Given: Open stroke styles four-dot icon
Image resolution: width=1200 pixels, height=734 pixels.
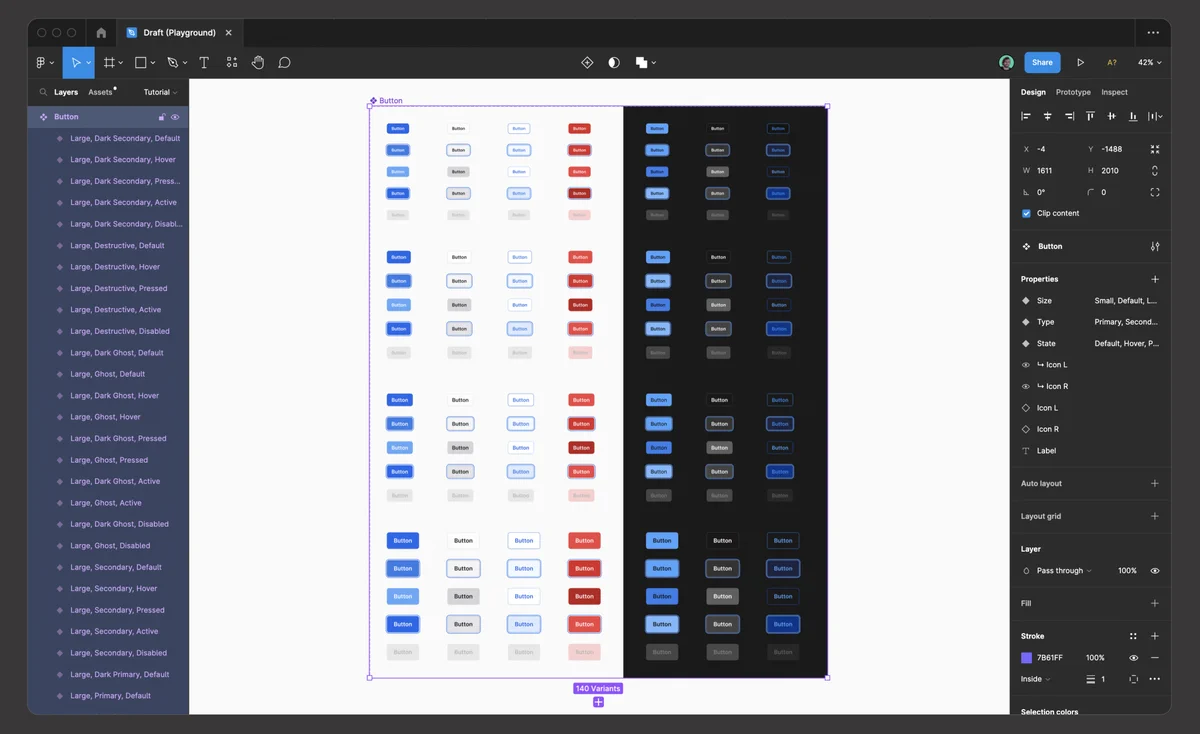Looking at the screenshot, I should click(x=1133, y=636).
